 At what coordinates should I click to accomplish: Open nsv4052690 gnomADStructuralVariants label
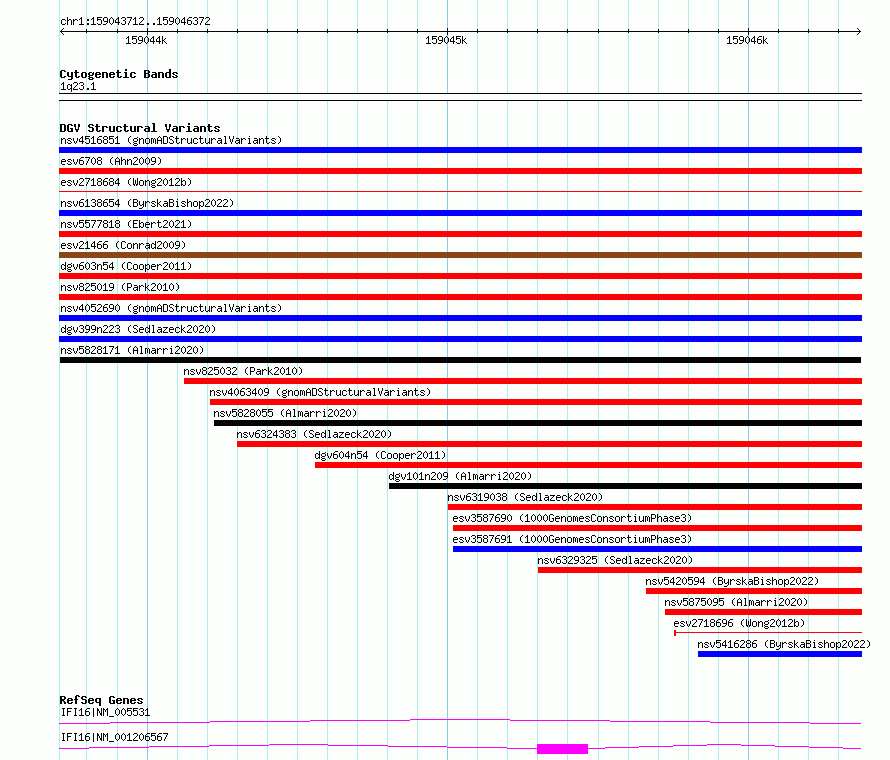(171, 308)
